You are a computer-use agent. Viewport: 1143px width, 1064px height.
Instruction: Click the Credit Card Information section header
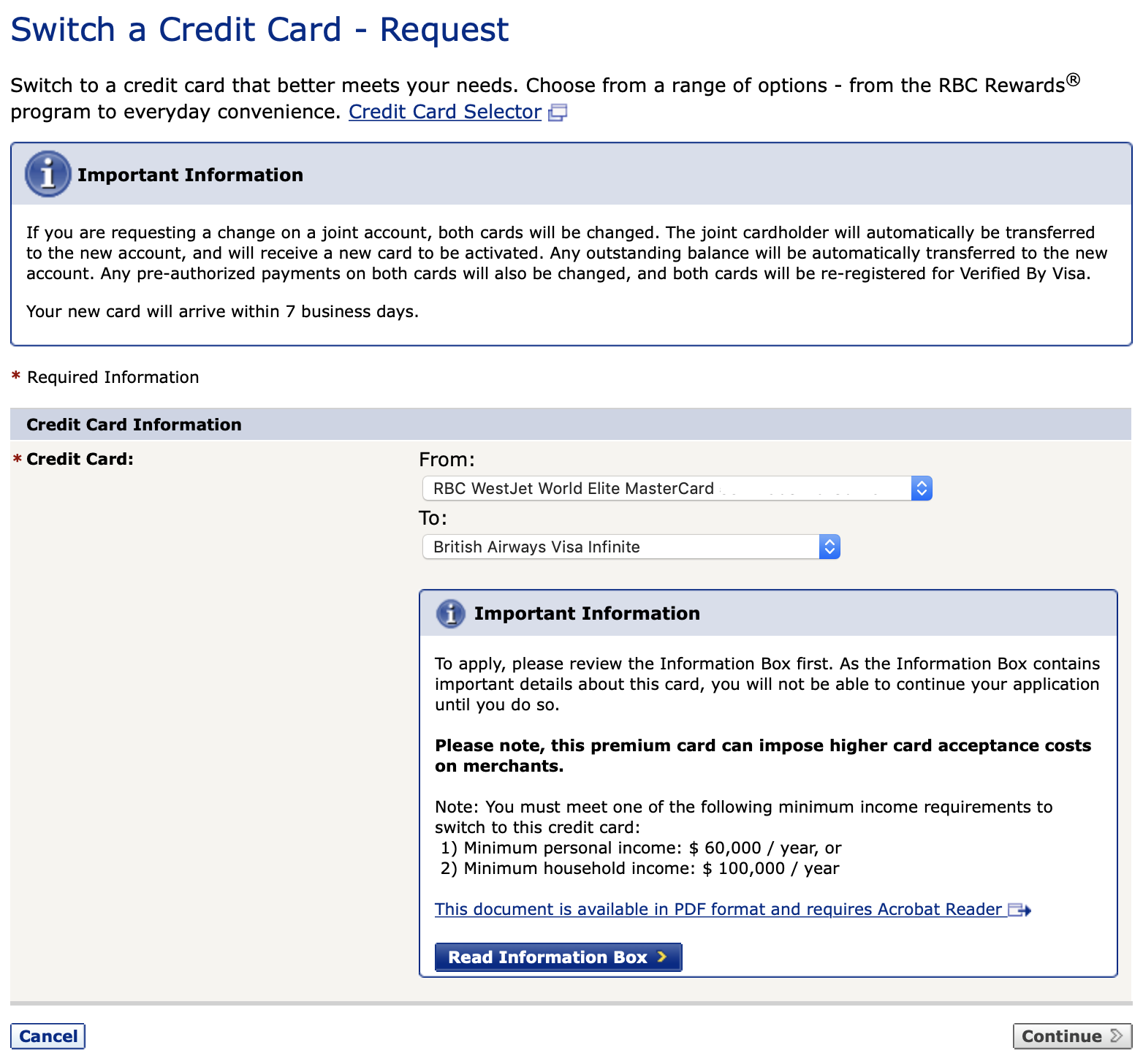point(571,425)
